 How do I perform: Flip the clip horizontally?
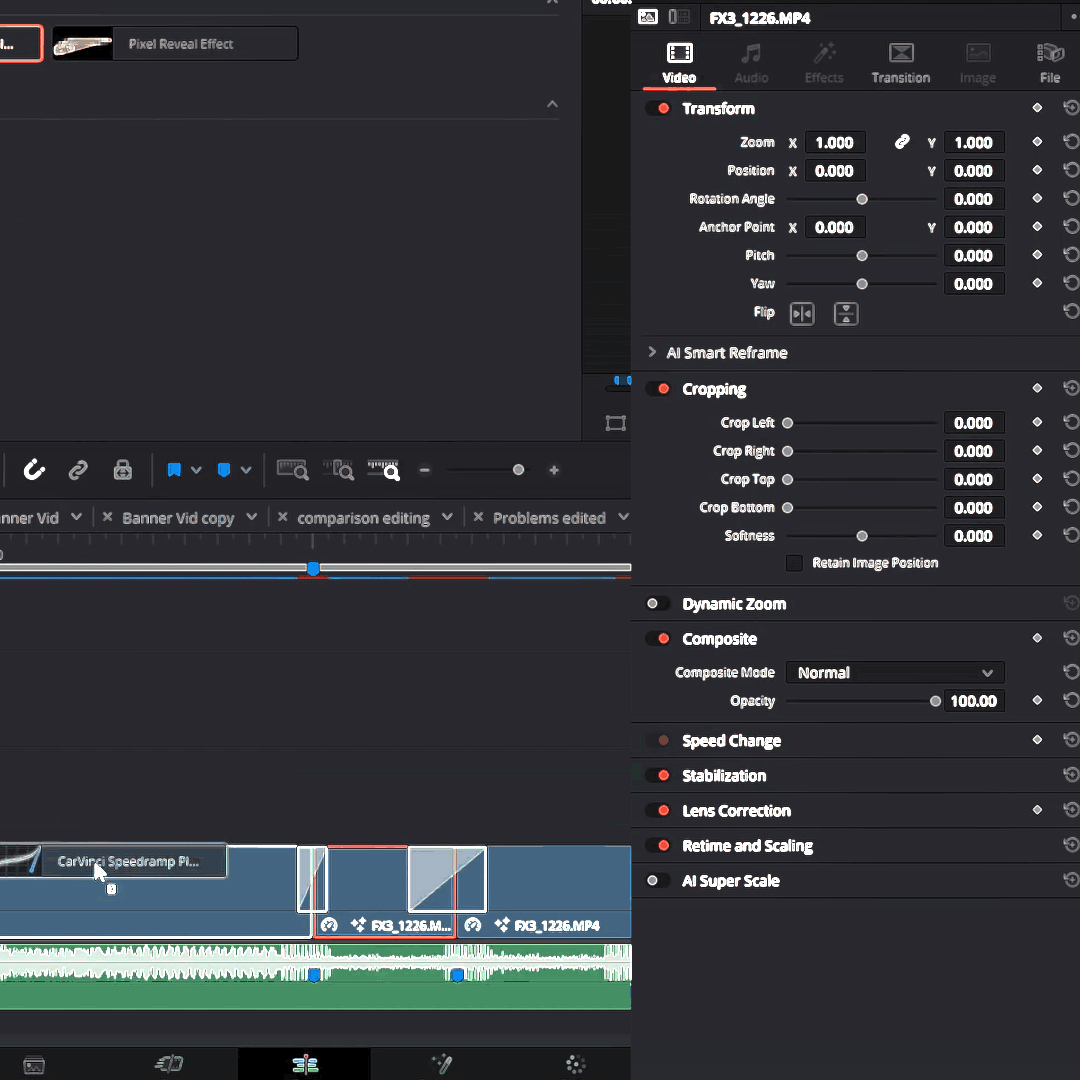coord(802,313)
